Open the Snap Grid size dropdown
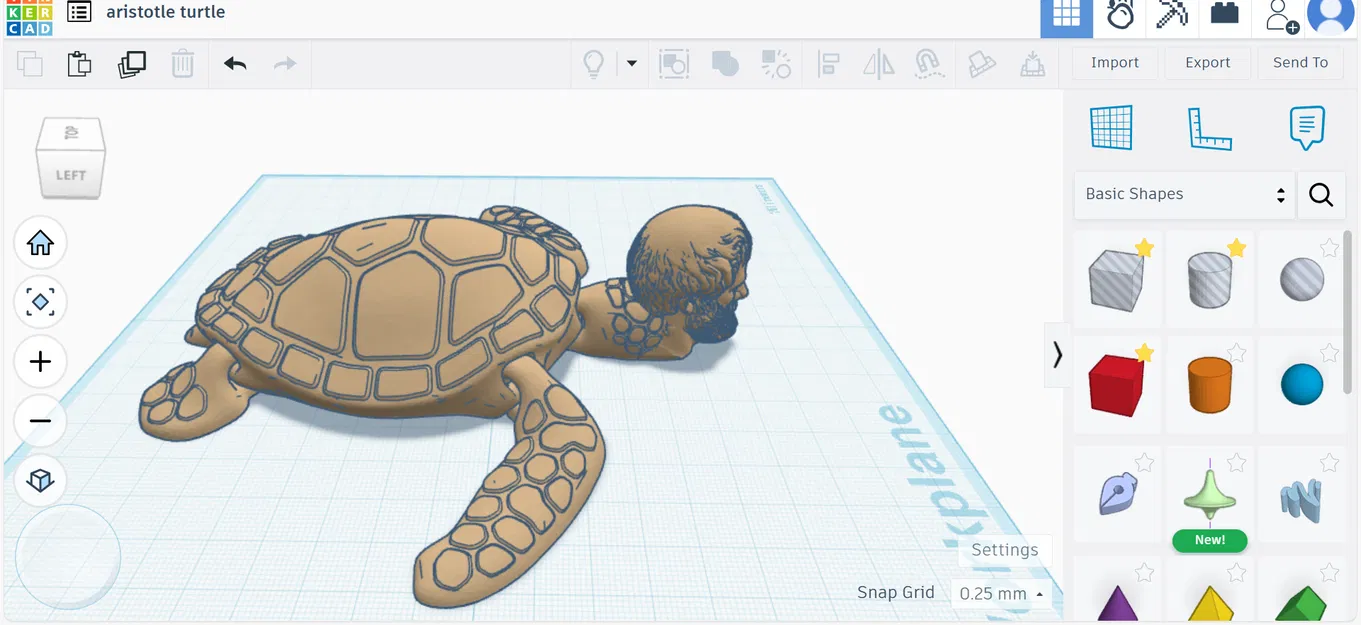 (1000, 593)
